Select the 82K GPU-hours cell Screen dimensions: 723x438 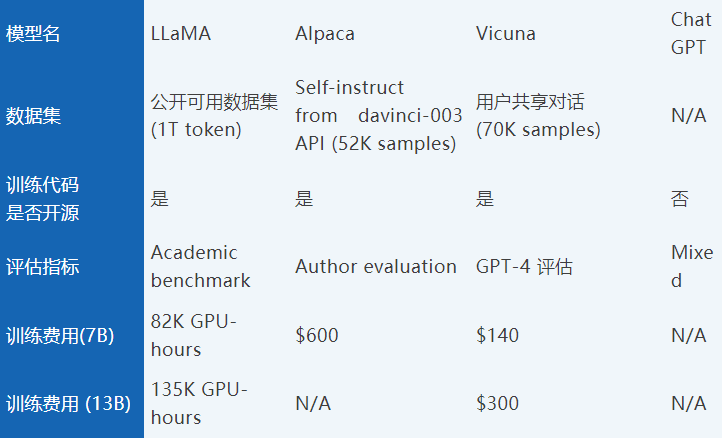pos(194,336)
